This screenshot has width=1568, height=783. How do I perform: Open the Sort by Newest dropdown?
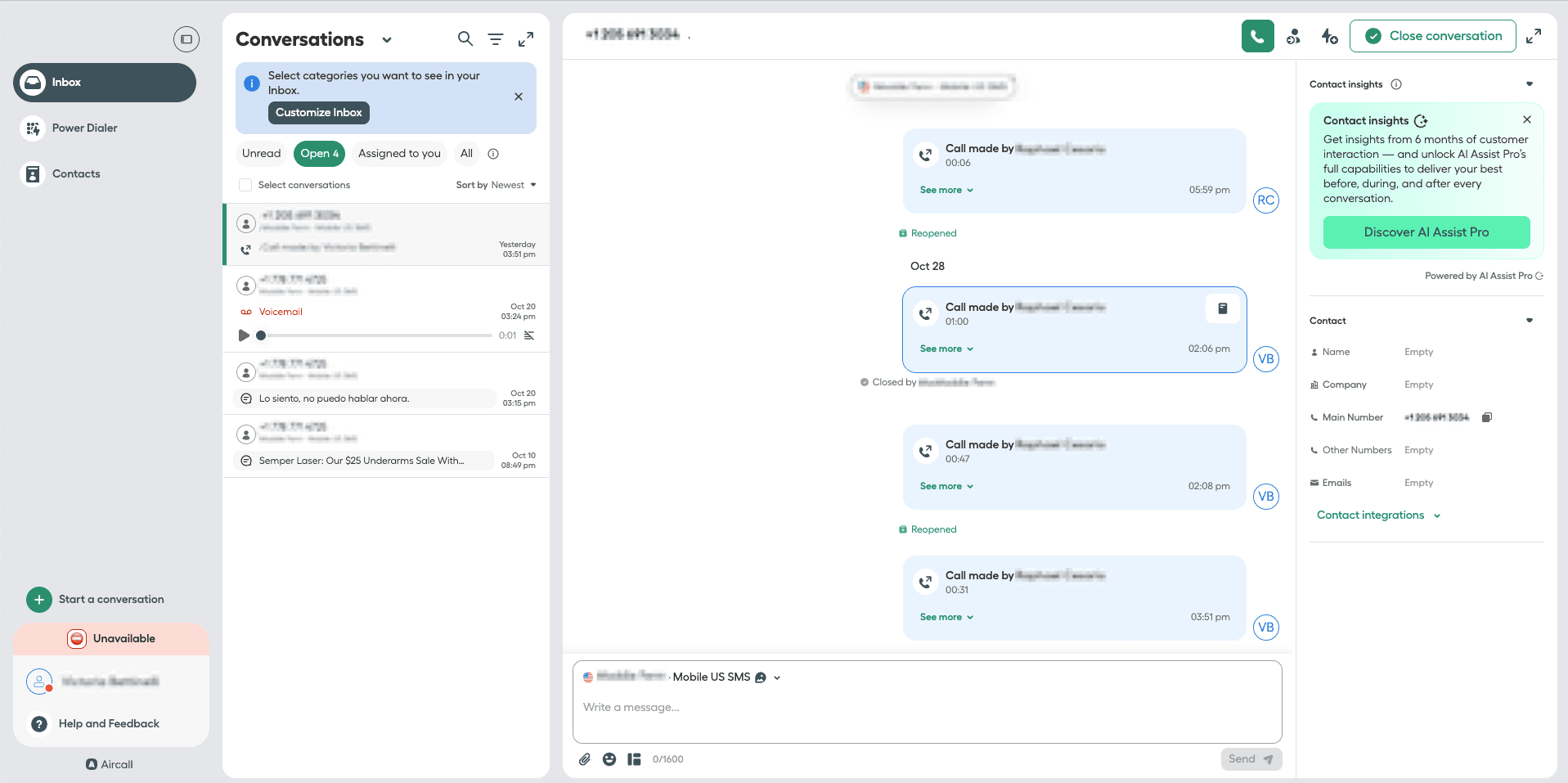496,185
